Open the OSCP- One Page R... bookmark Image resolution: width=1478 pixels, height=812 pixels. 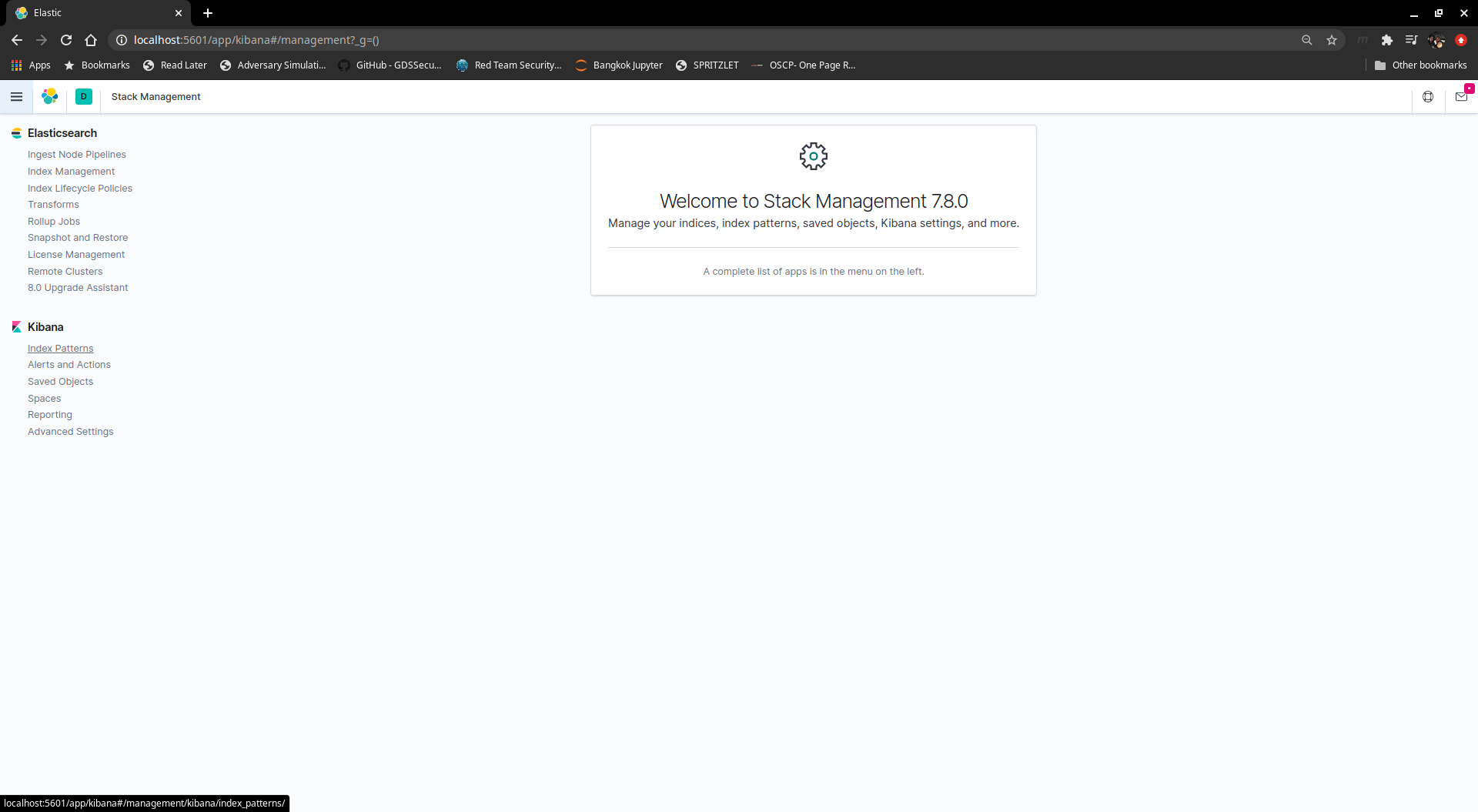click(804, 65)
